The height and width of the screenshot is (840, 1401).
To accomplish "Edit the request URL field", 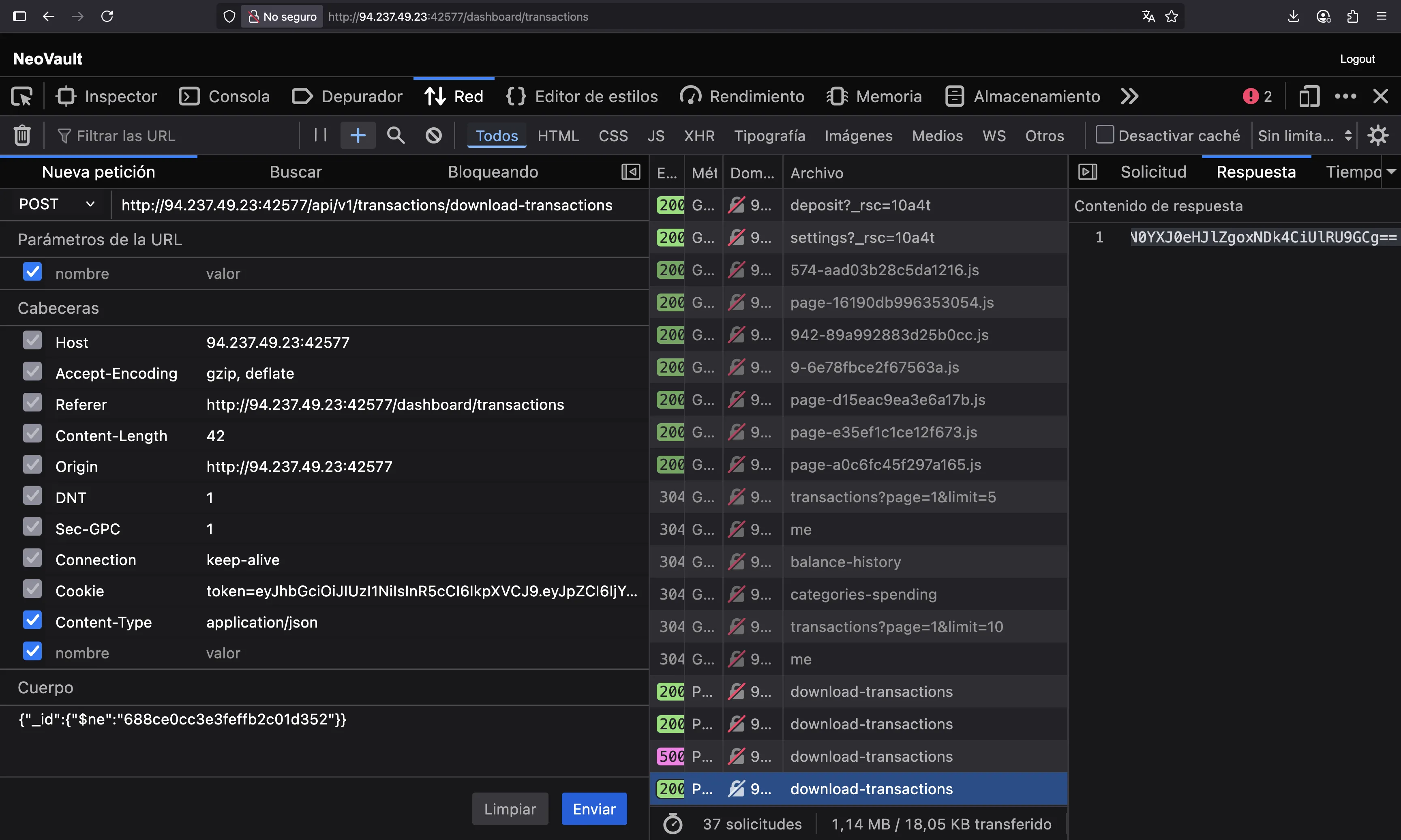I will (x=380, y=205).
